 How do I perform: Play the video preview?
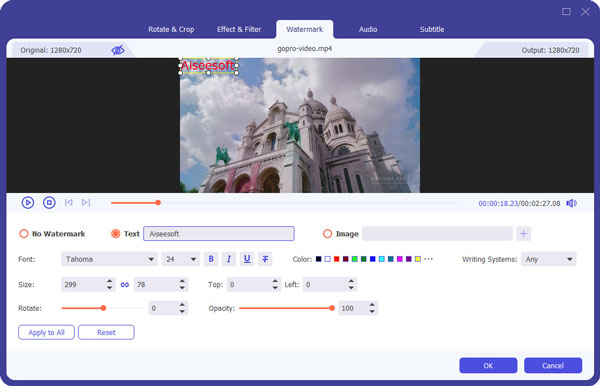[x=28, y=202]
